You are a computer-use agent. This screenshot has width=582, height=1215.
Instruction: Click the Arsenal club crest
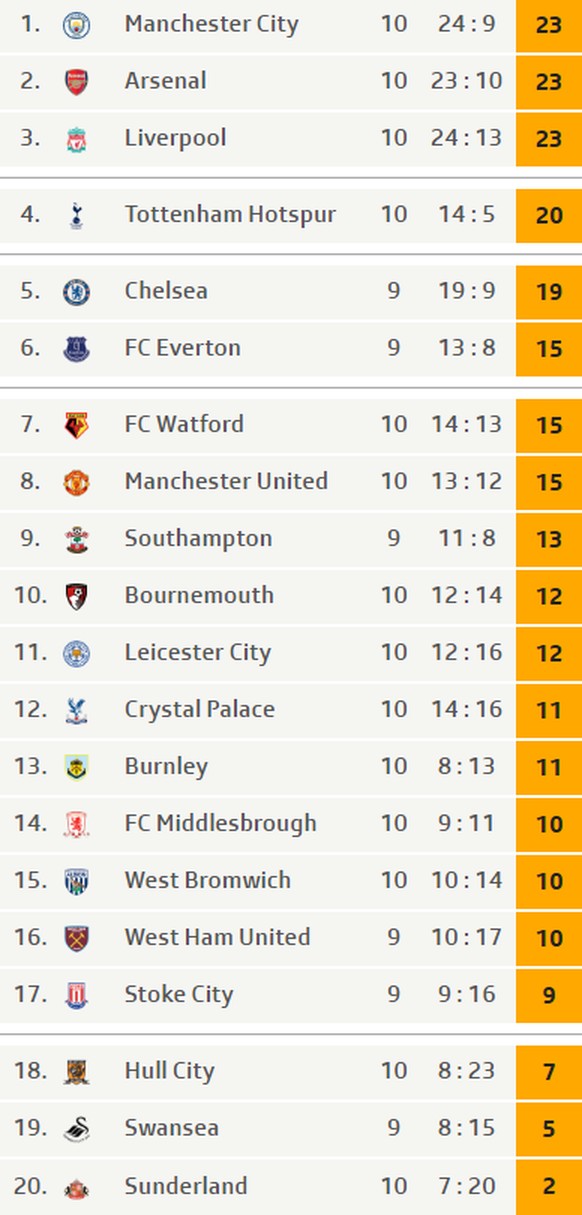pos(76,82)
